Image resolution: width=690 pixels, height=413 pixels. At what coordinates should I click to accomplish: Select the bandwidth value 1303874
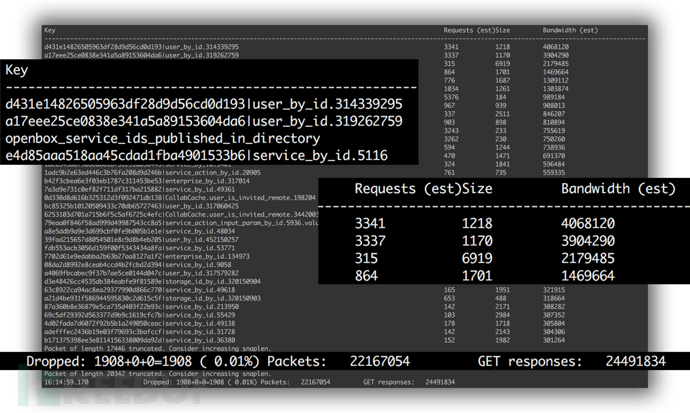555,88
